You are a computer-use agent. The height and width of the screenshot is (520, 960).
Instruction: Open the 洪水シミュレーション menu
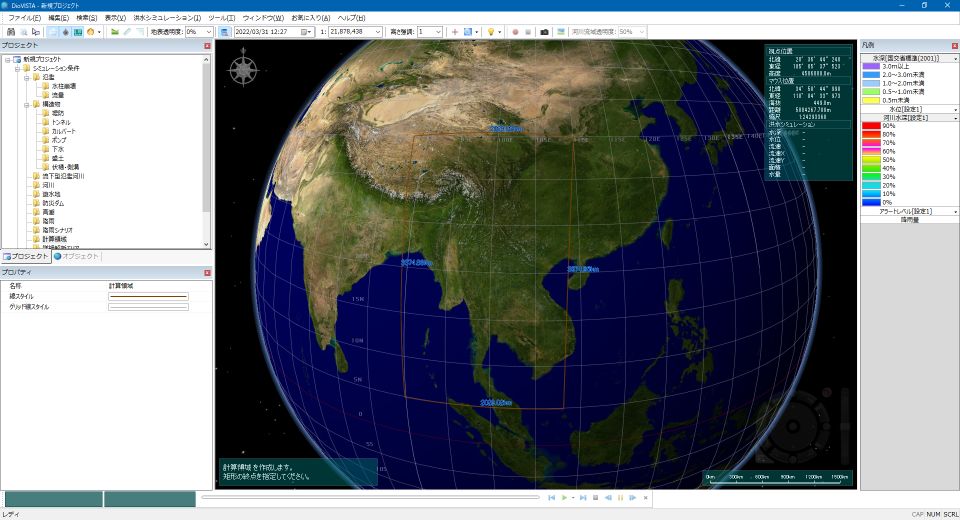click(167, 18)
